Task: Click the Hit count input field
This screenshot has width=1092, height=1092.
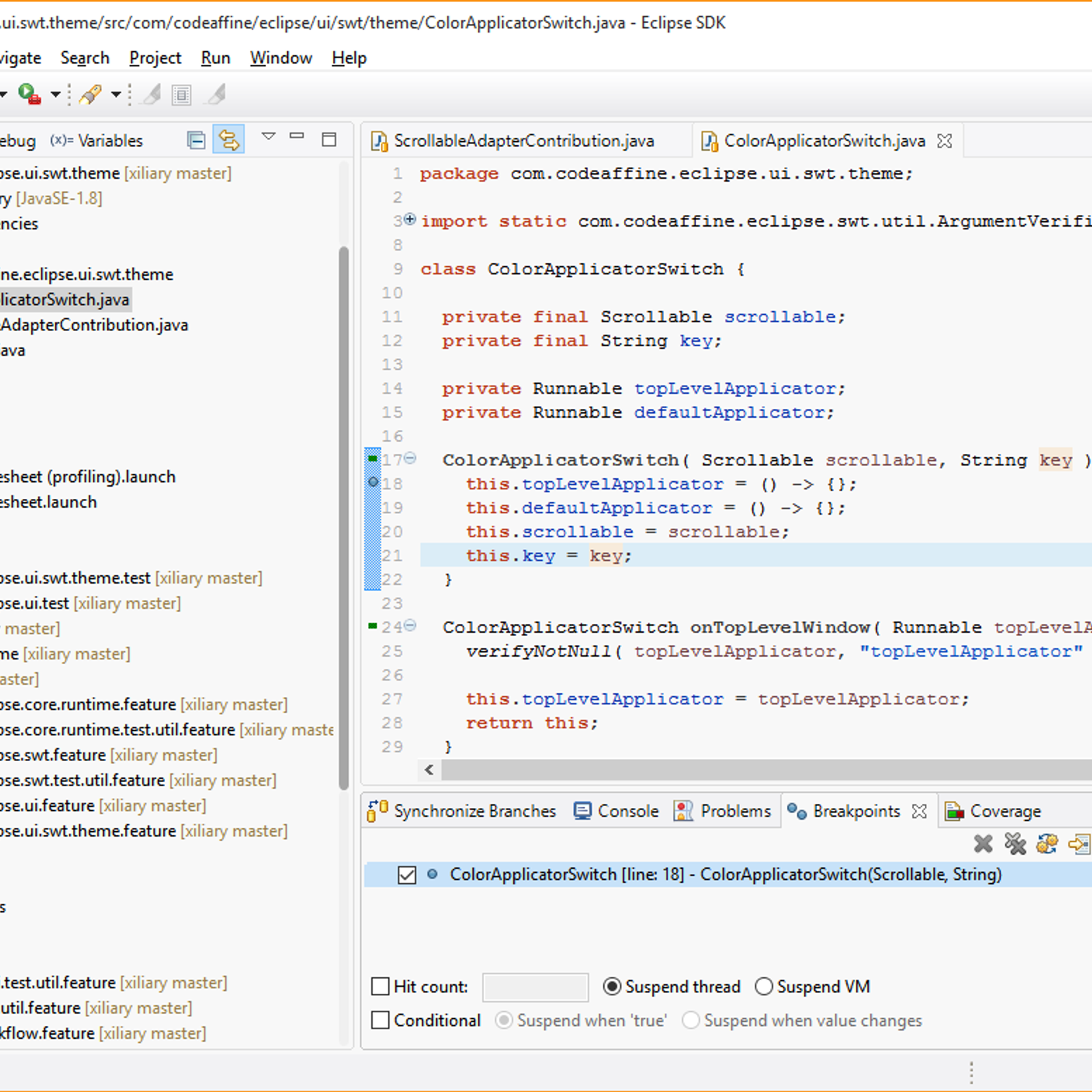Action: pyautogui.click(x=535, y=987)
